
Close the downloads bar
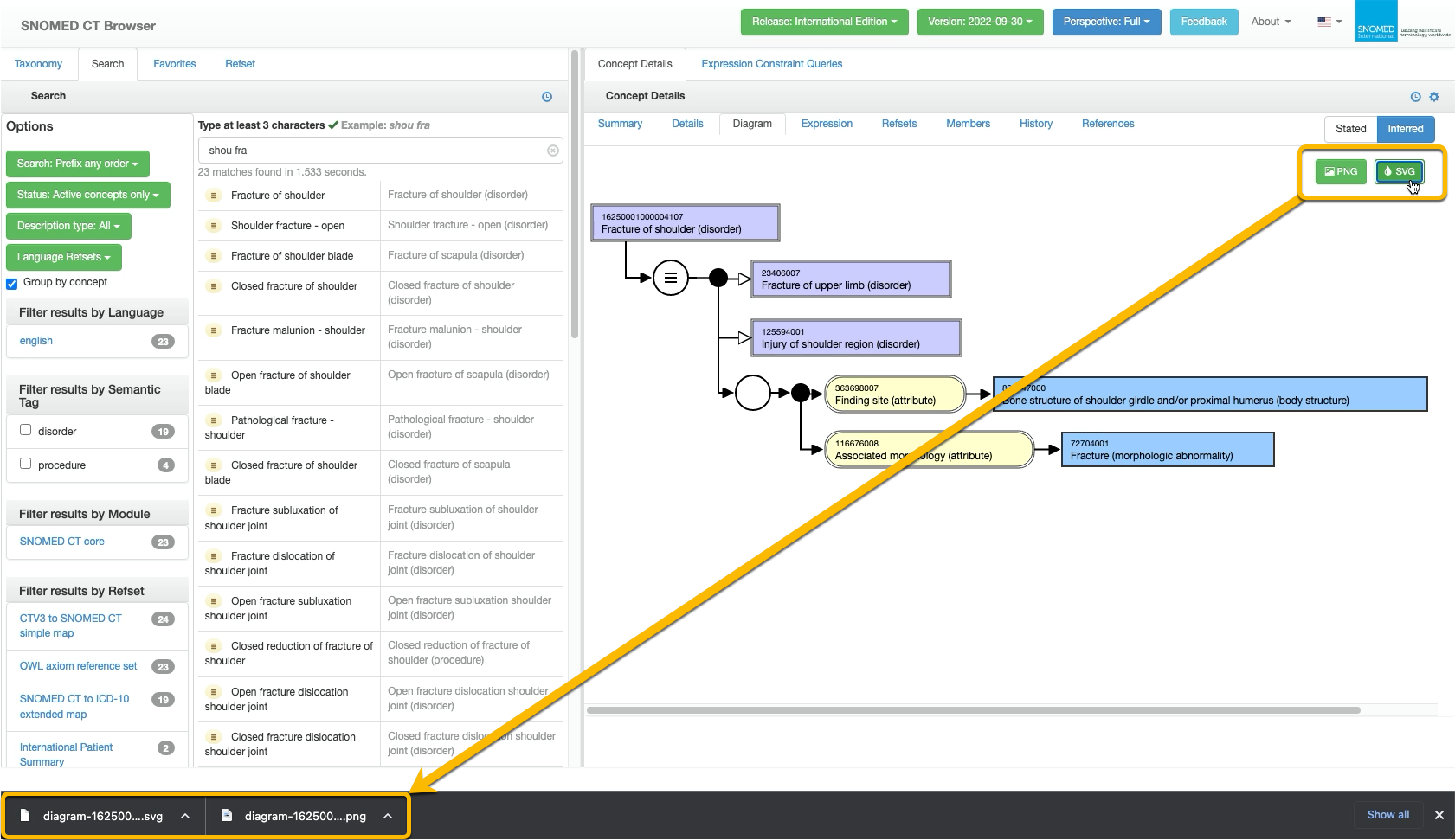pos(1439,815)
